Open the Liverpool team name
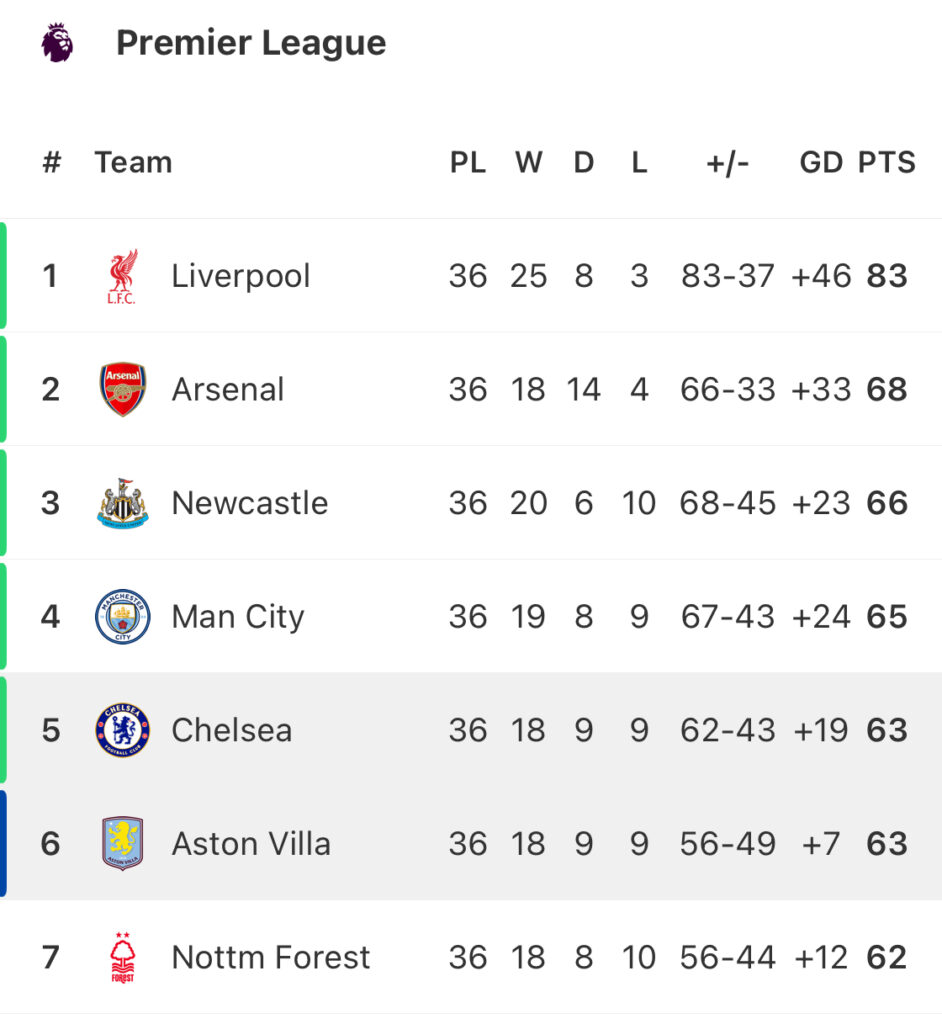Viewport: 942px width, 1024px height. 240,276
